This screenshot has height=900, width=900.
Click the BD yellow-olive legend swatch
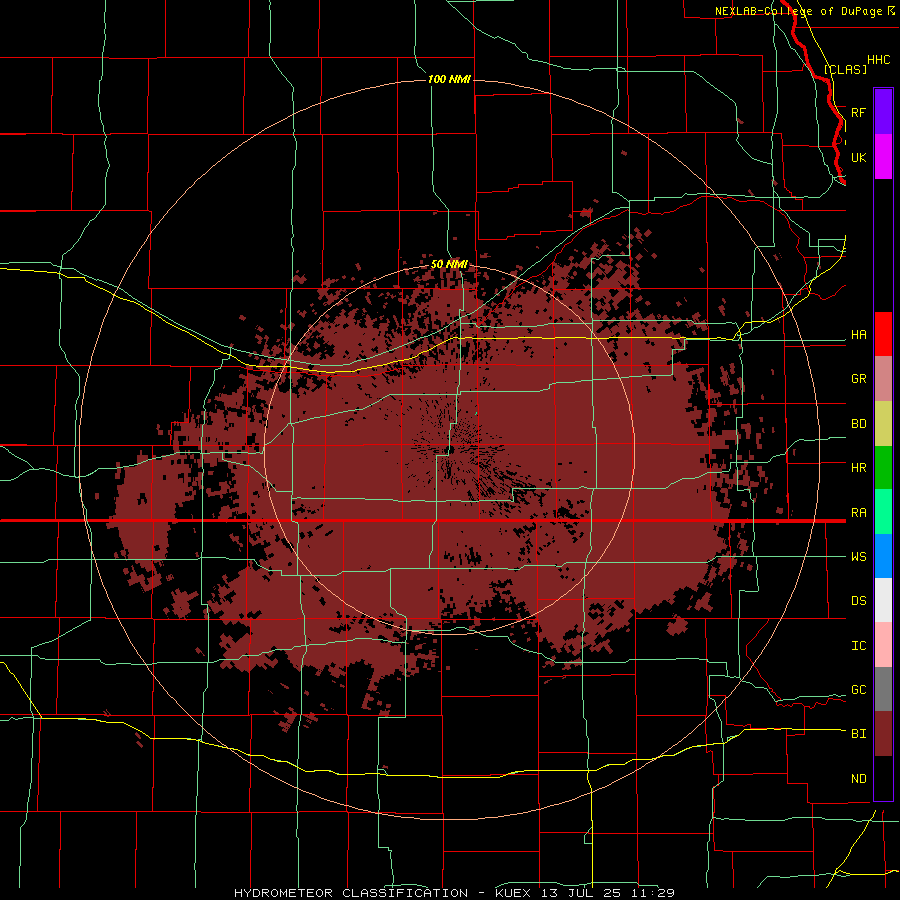click(883, 424)
